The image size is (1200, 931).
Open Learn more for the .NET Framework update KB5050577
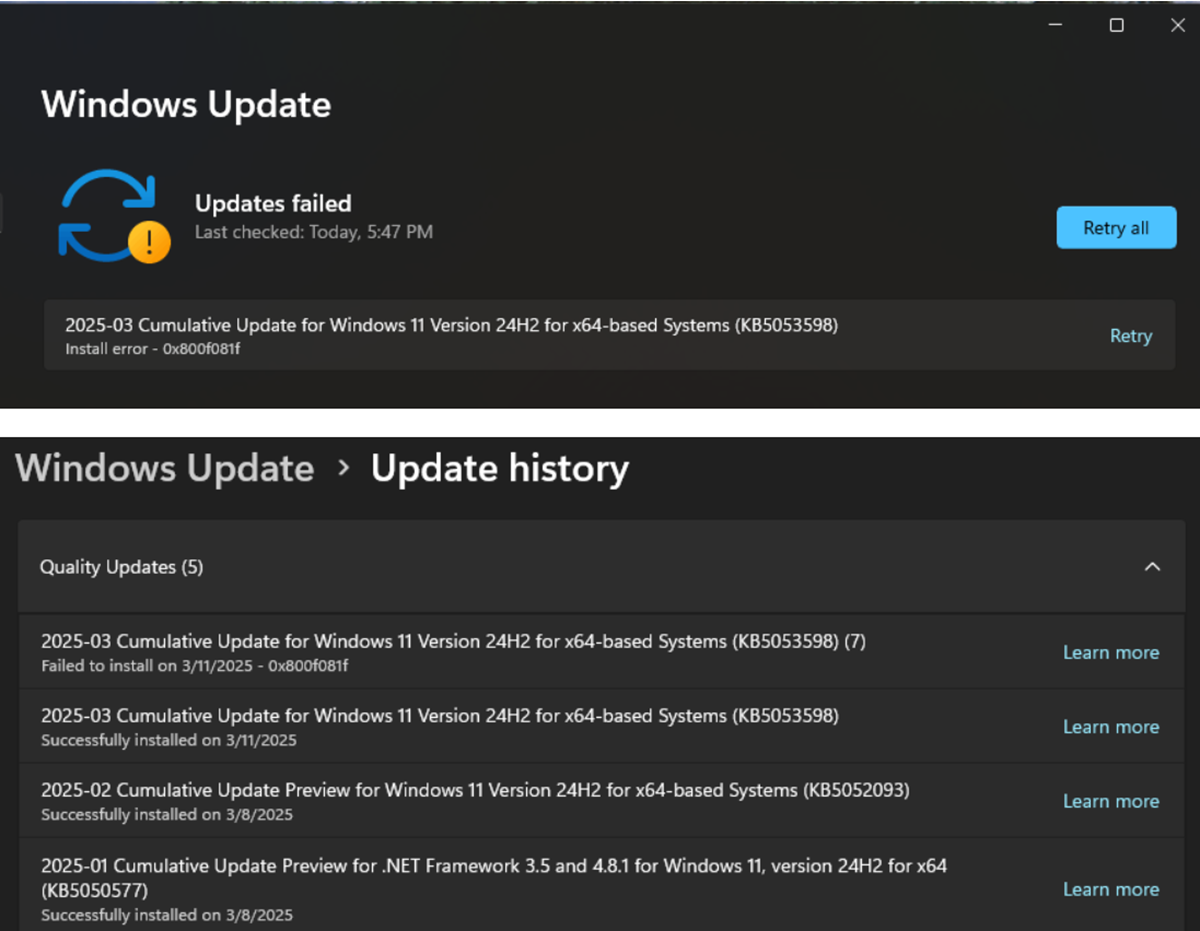[1111, 889]
